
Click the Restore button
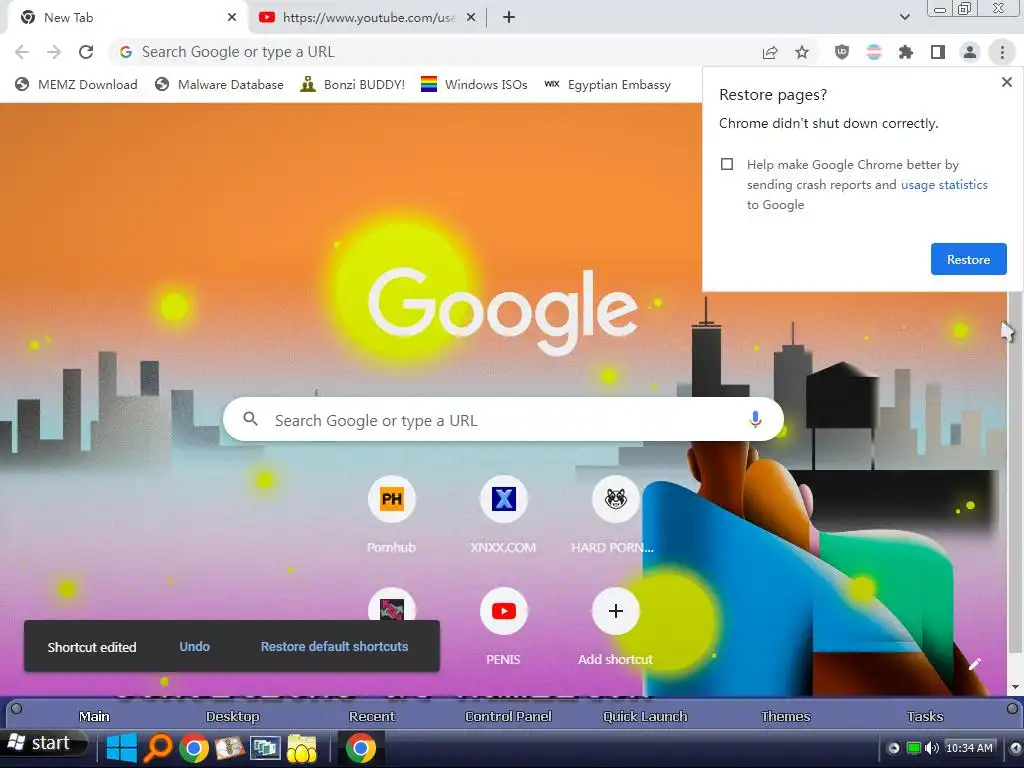coord(968,259)
